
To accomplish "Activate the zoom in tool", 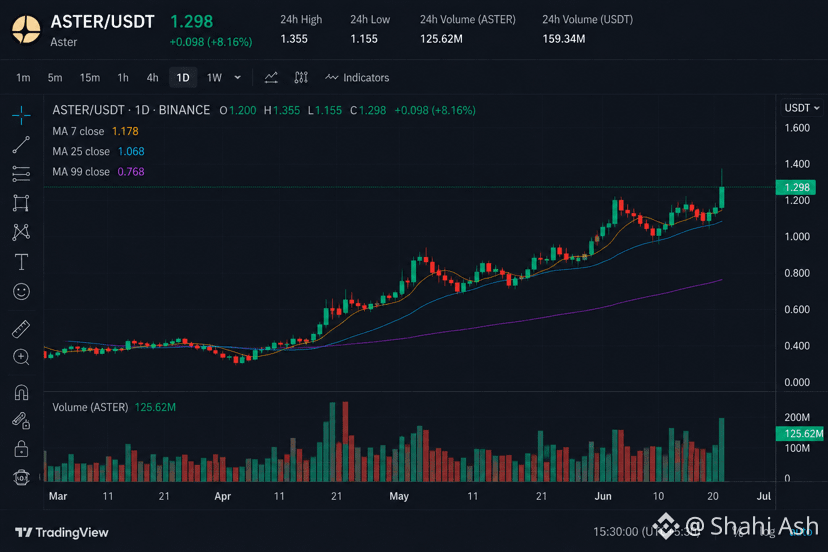I will click(x=21, y=357).
